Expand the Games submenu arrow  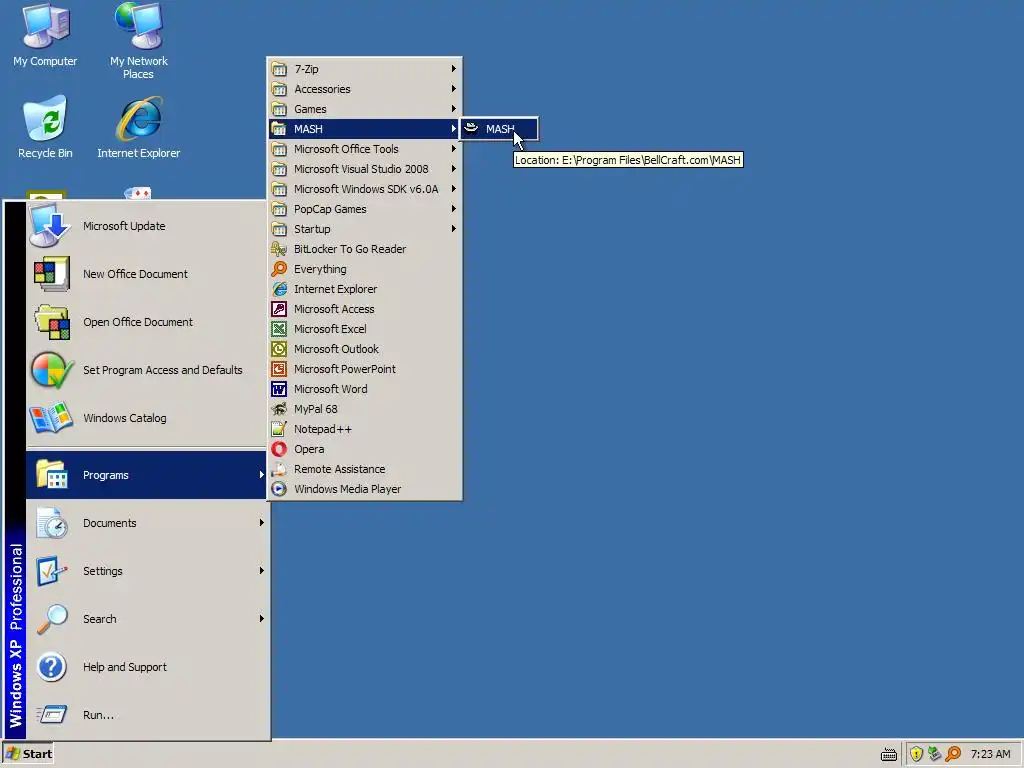click(x=453, y=108)
